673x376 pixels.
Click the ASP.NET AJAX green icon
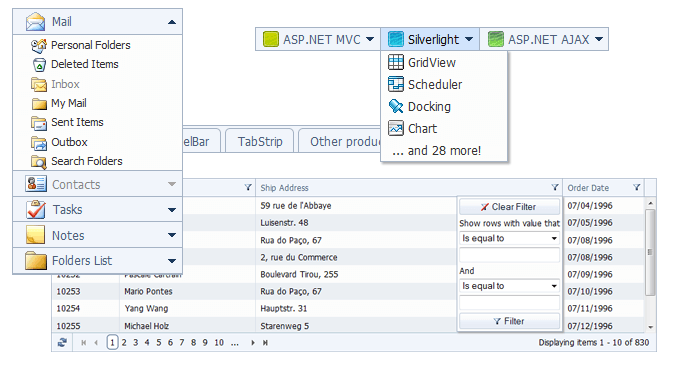(x=496, y=39)
